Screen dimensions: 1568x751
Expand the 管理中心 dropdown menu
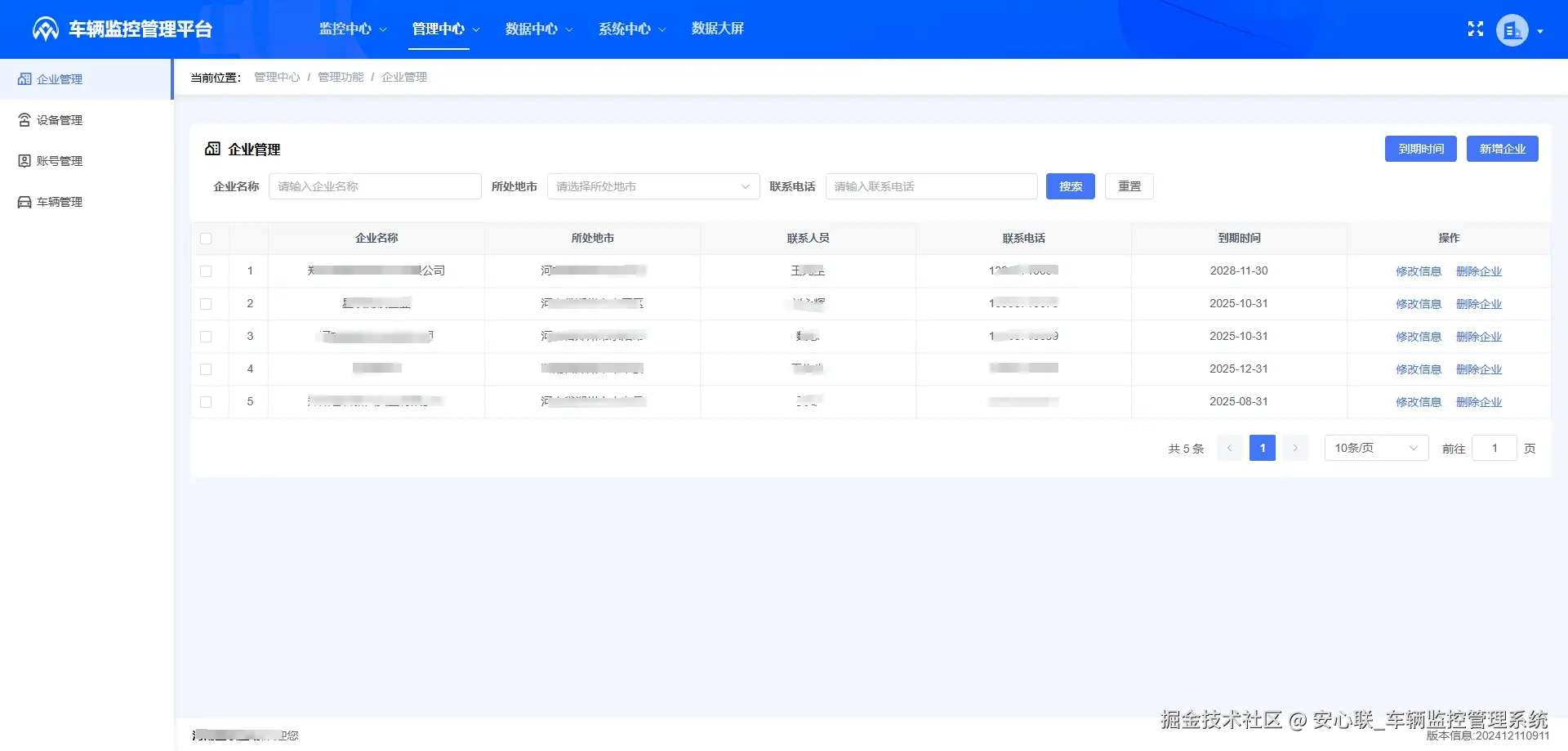[446, 29]
